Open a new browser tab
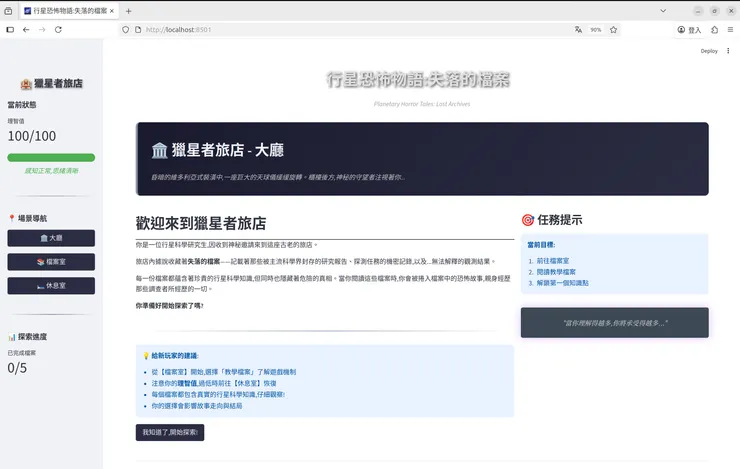 coord(128,11)
